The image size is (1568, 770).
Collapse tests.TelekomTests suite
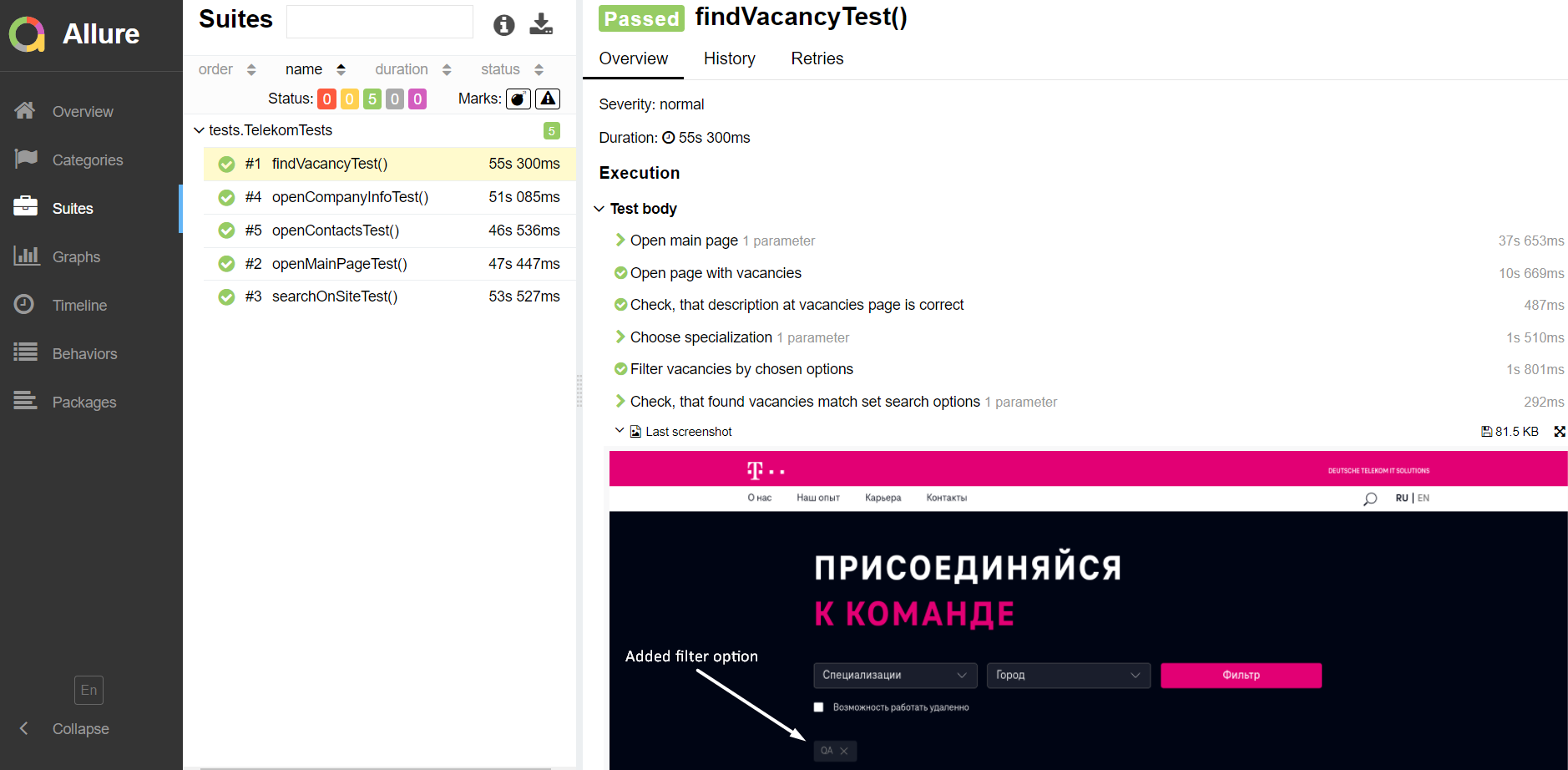(199, 130)
